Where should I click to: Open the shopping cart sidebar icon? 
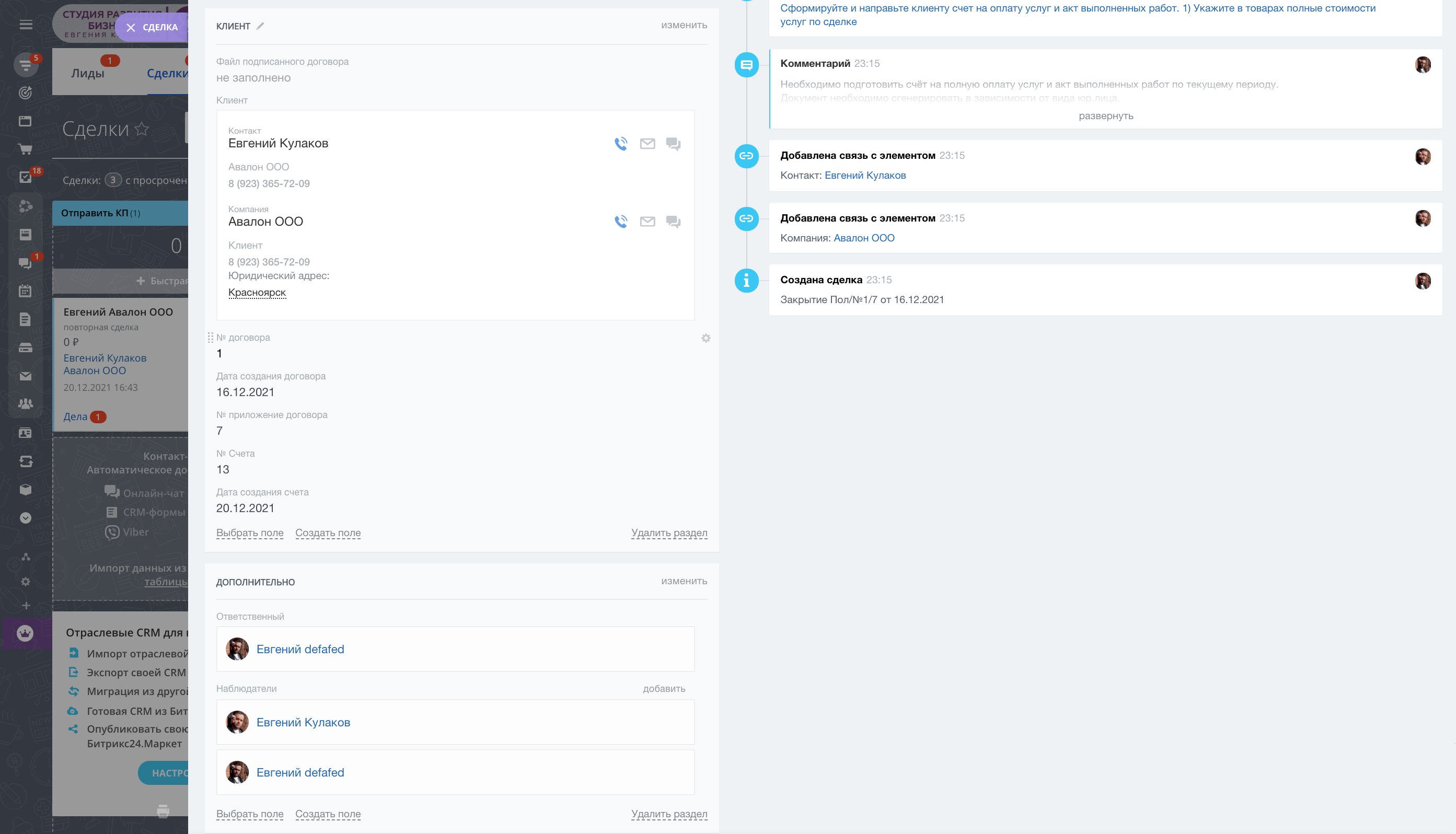(x=25, y=149)
